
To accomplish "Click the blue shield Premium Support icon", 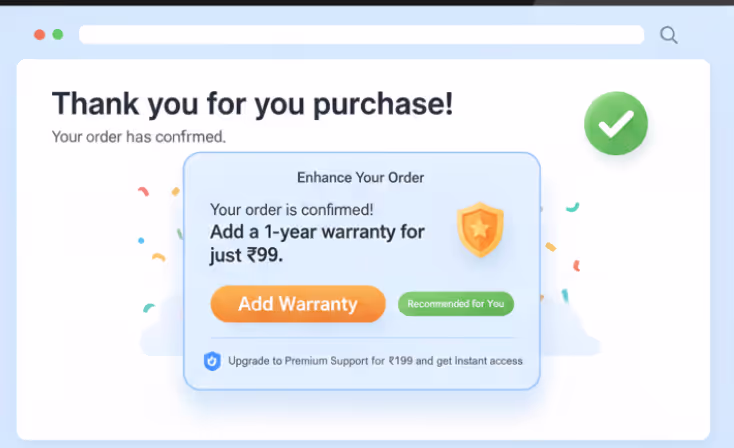I will (x=212, y=361).
